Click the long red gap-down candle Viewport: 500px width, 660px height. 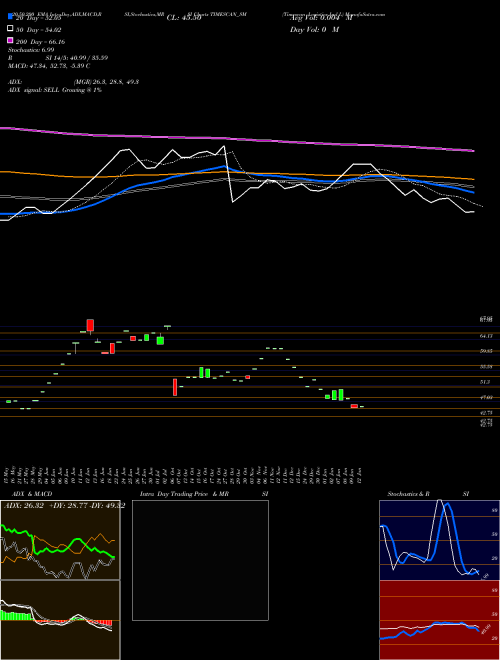tap(175, 387)
